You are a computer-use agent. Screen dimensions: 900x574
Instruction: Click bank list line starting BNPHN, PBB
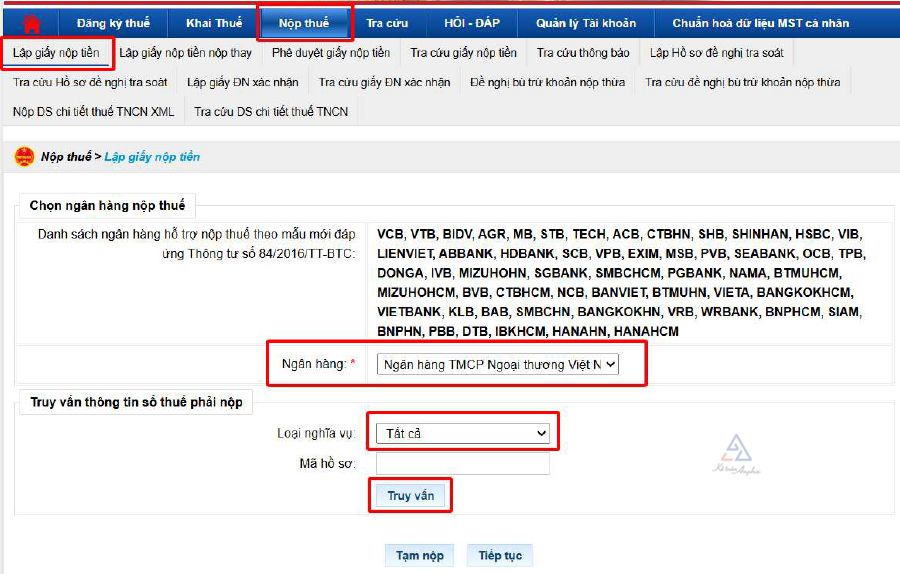(527, 331)
